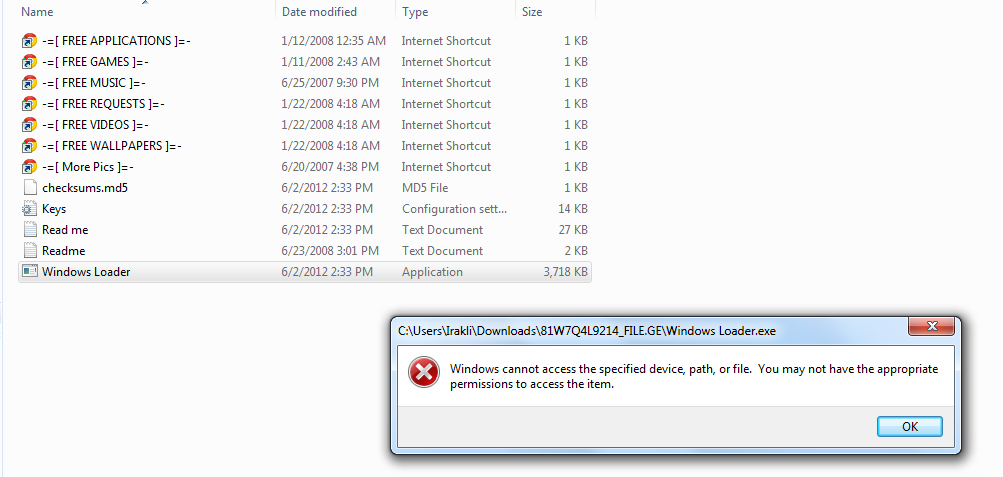Select the Readme text document icon
The height and width of the screenshot is (477, 1003).
coord(29,251)
